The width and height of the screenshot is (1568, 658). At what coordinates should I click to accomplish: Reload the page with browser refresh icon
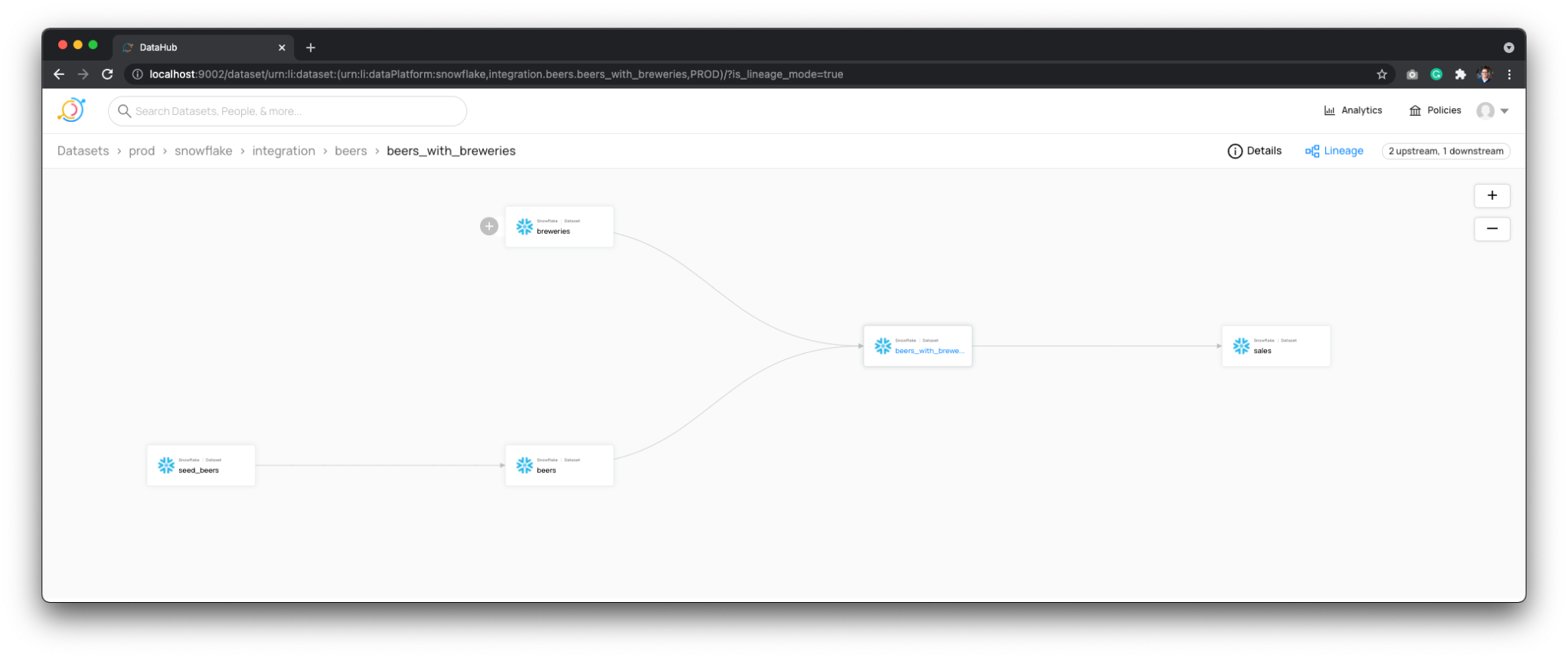108,74
